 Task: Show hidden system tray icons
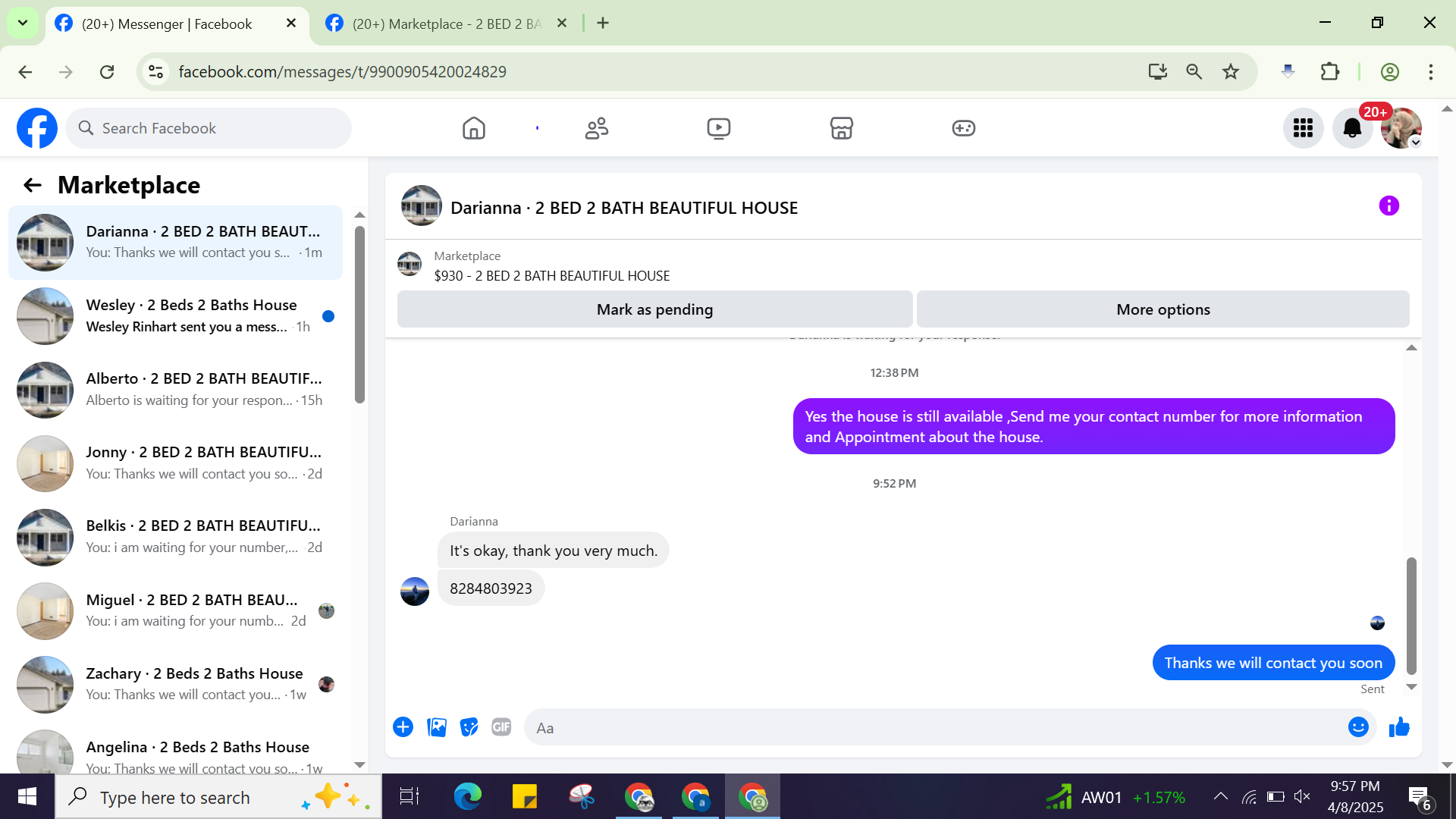pyautogui.click(x=1220, y=796)
